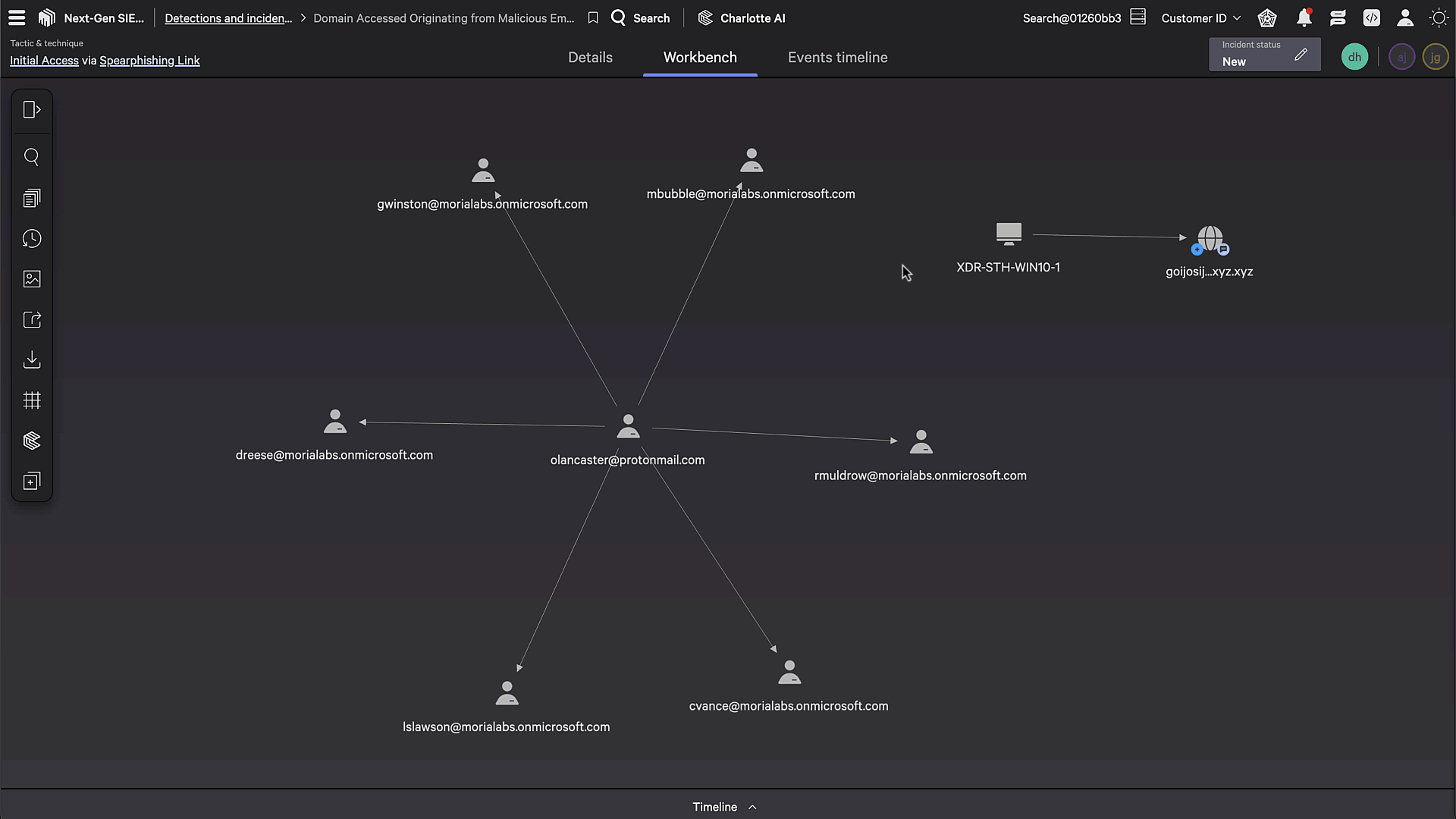Click the share/export icon in sidebar

[x=32, y=319]
